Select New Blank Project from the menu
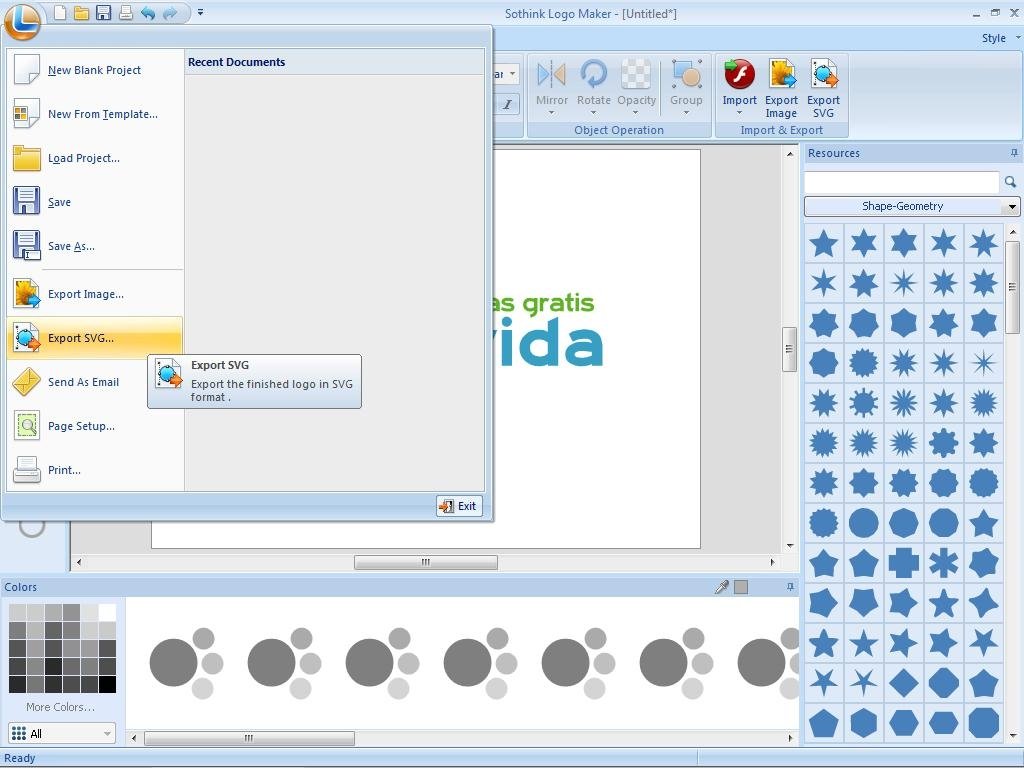1024x768 pixels. tap(95, 70)
